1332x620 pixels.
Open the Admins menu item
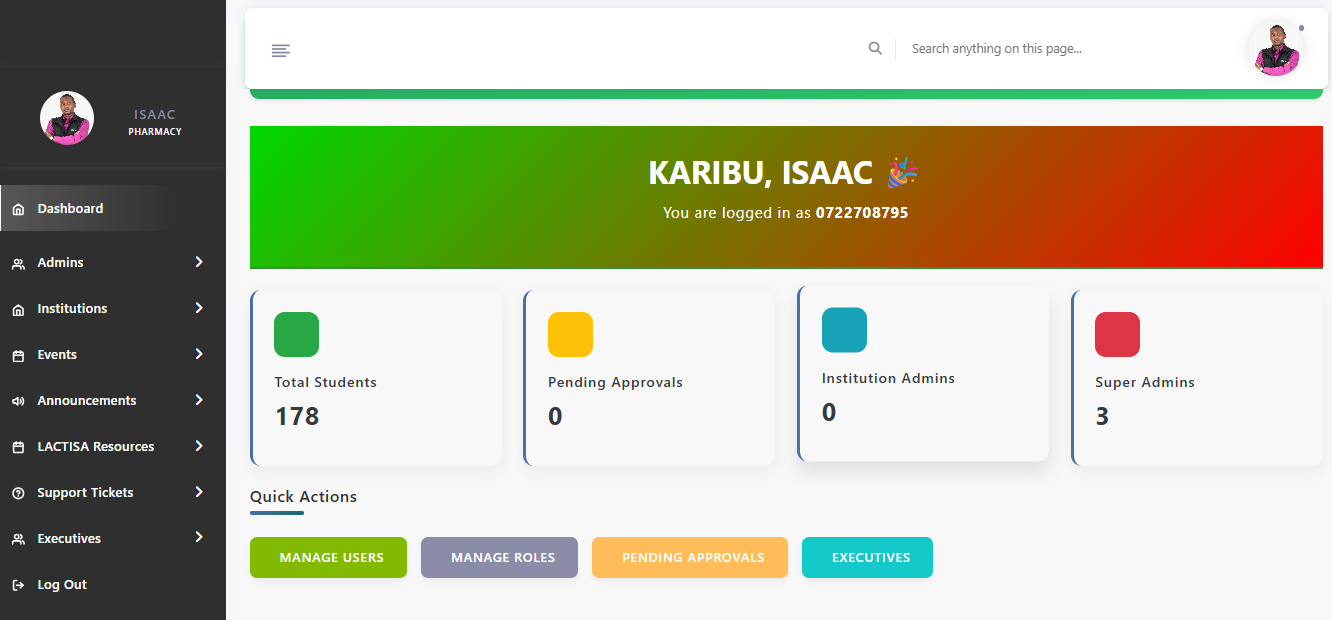pyautogui.click(x=113, y=262)
